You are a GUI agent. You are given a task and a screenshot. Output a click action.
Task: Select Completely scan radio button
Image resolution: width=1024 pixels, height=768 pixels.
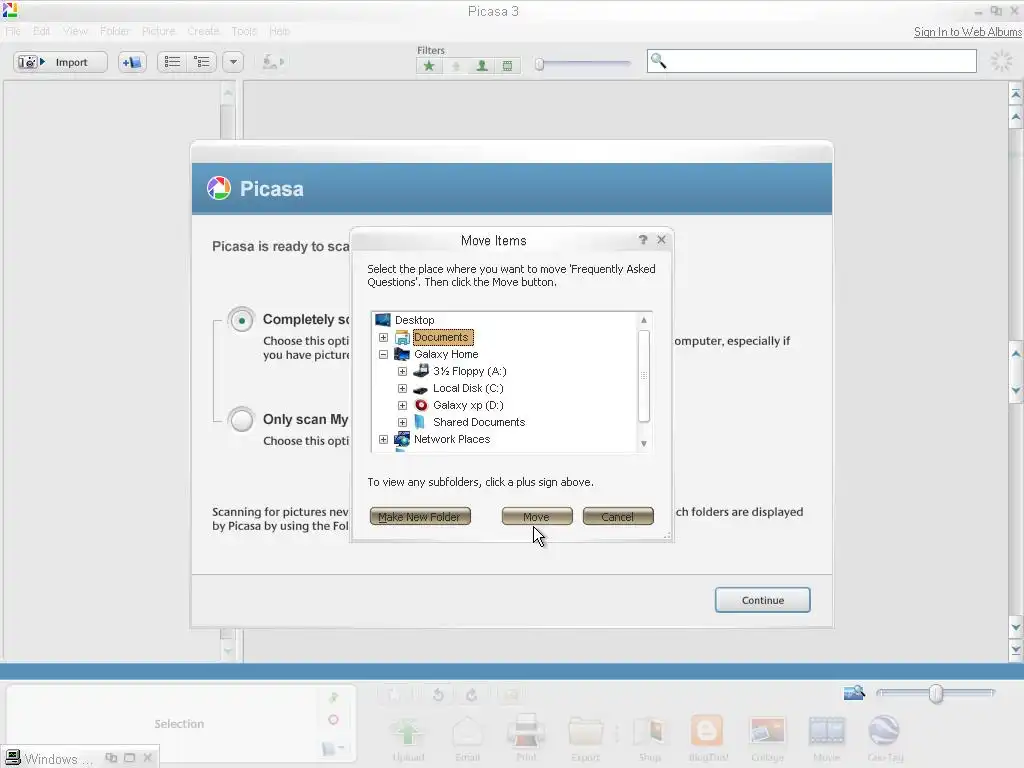(242, 320)
